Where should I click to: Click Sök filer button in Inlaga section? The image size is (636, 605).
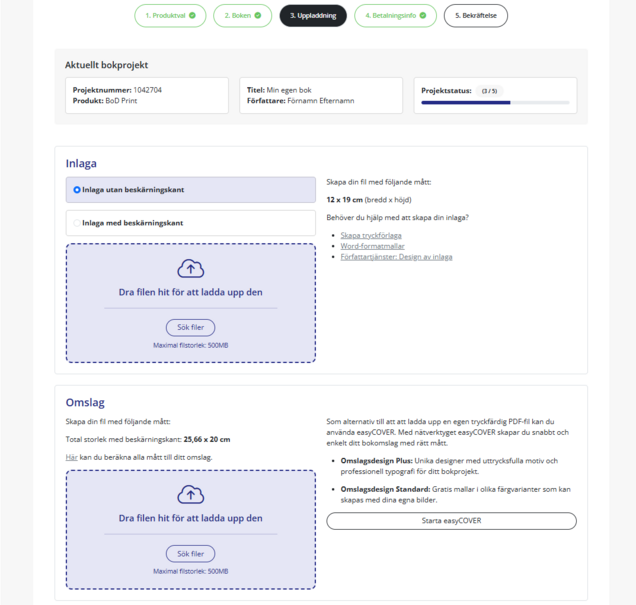coord(191,327)
